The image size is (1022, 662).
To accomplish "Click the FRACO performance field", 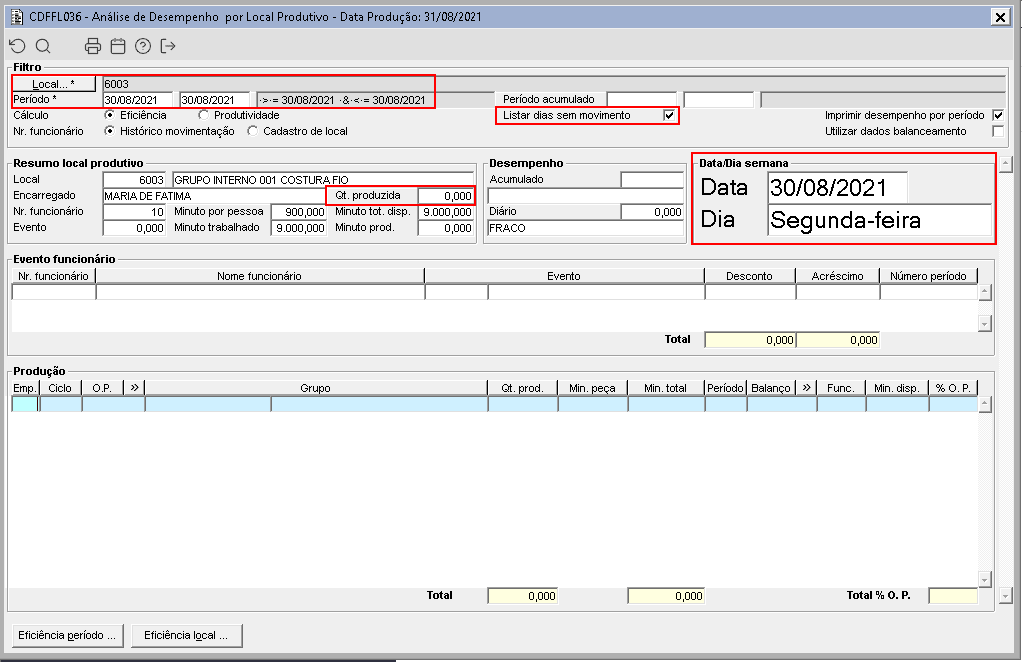I will pyautogui.click(x=585, y=228).
